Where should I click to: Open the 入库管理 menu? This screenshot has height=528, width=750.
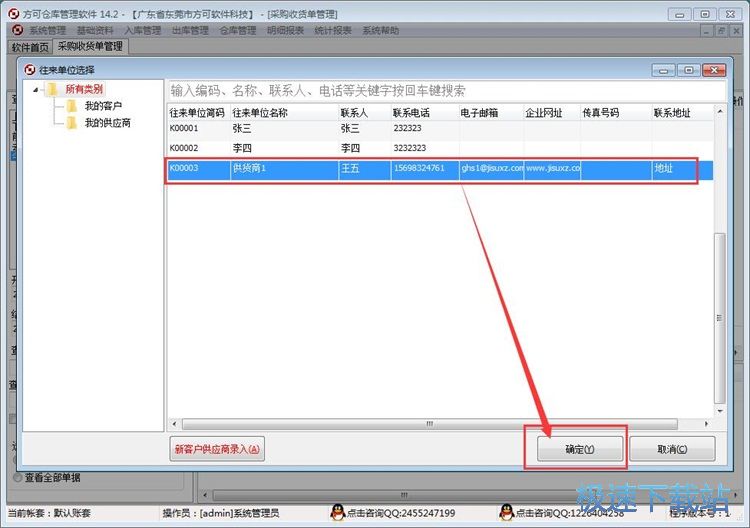click(143, 31)
